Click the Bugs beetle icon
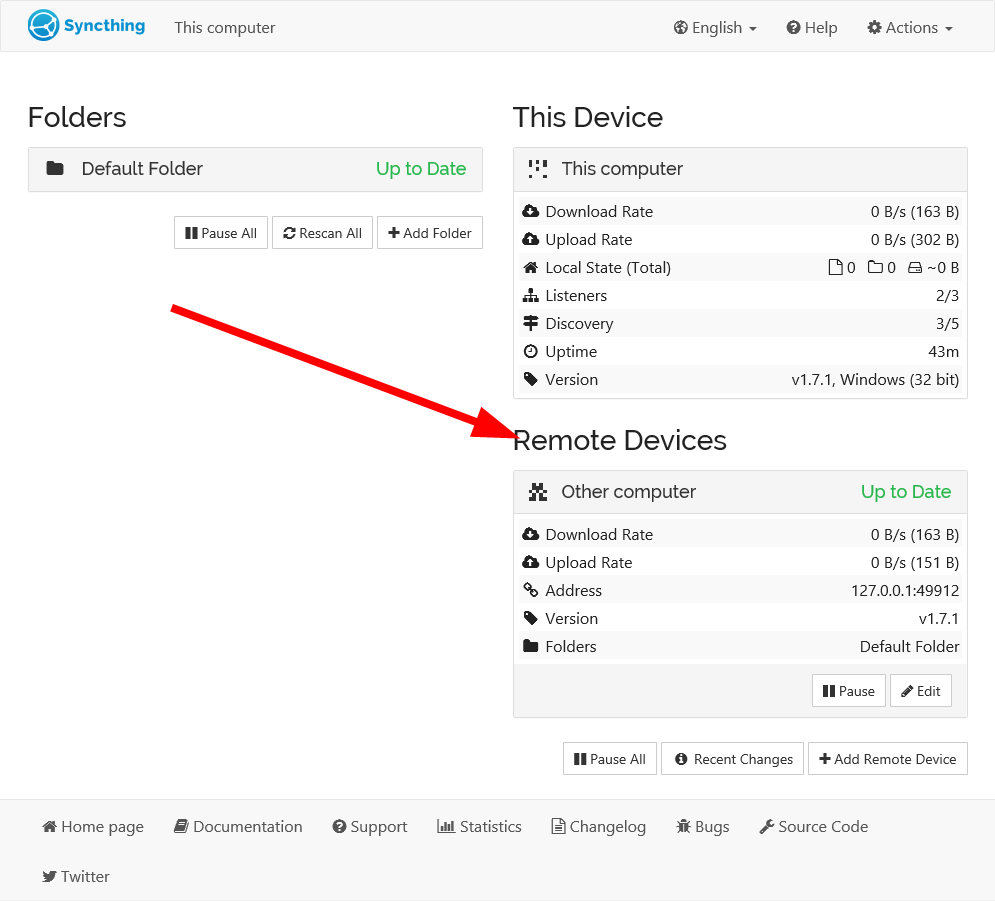The height and width of the screenshot is (901, 995). point(683,826)
